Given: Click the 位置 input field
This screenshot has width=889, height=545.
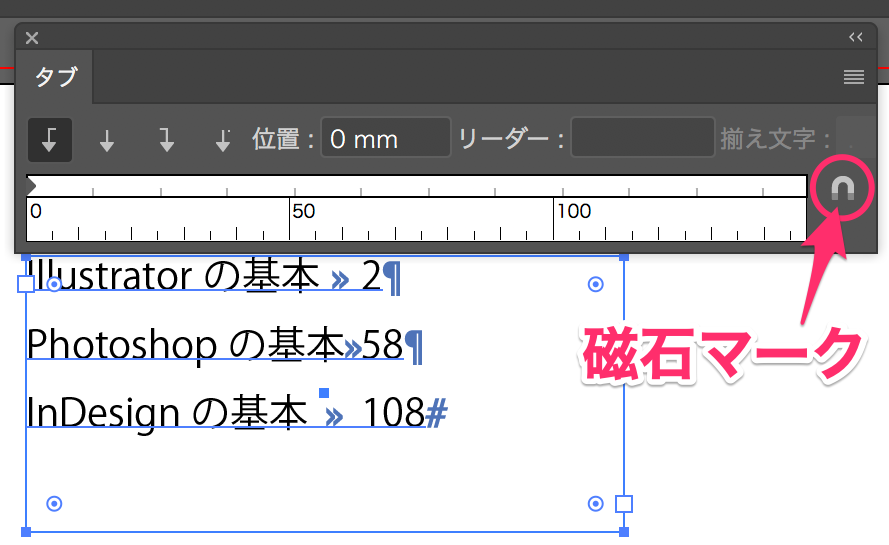Looking at the screenshot, I should coord(386,138).
